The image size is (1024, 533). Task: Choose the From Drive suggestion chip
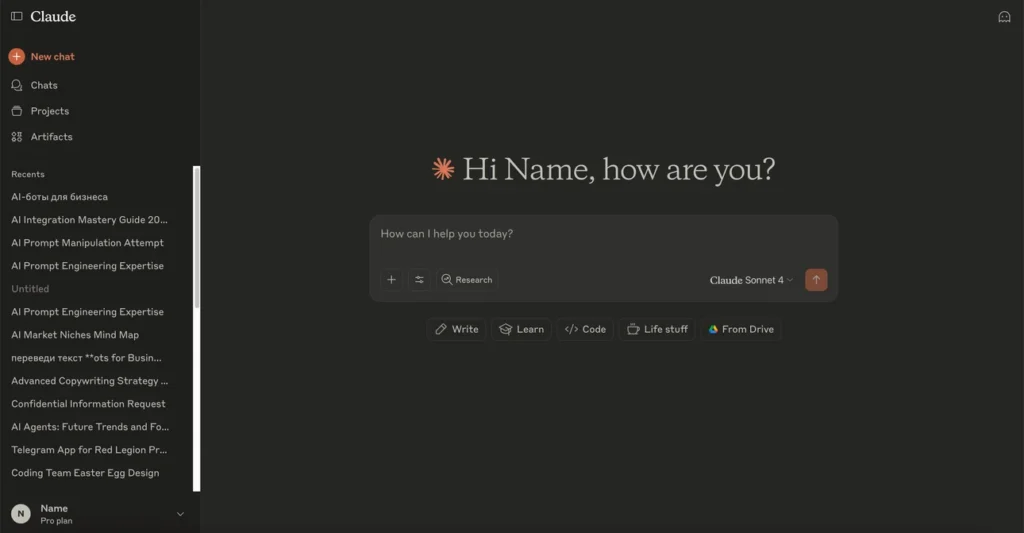pos(741,329)
